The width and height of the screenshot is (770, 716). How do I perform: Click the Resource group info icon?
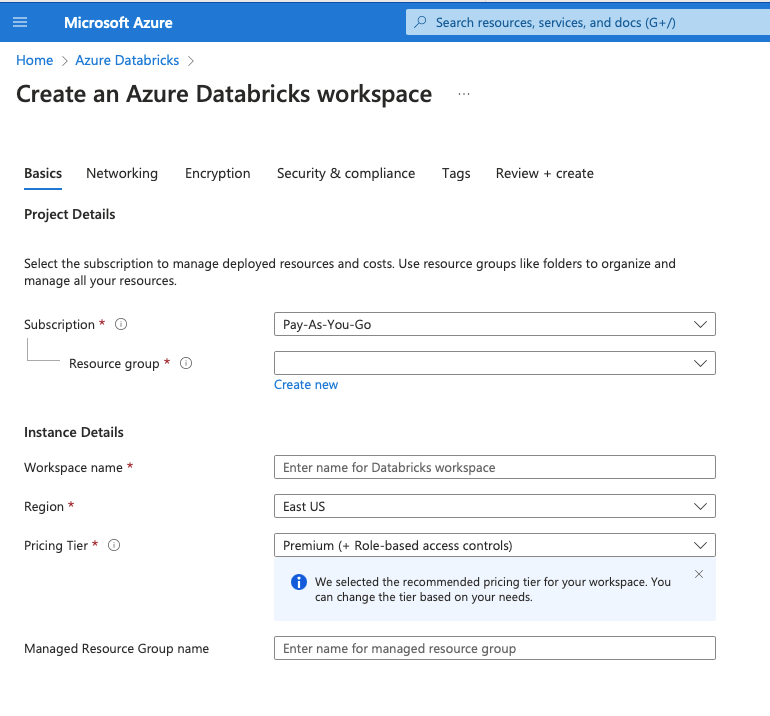(x=185, y=363)
